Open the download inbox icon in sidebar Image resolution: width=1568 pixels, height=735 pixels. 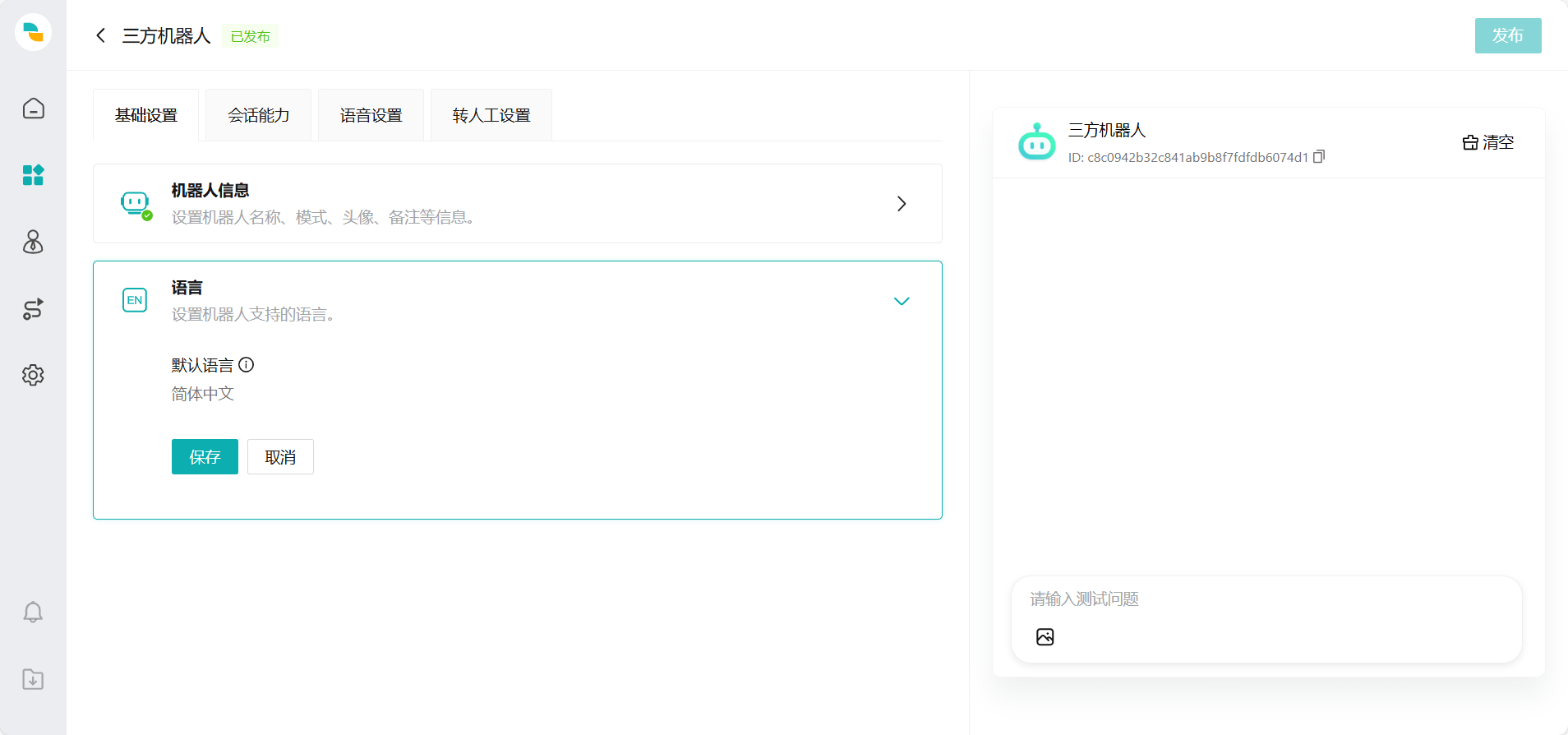tap(33, 679)
